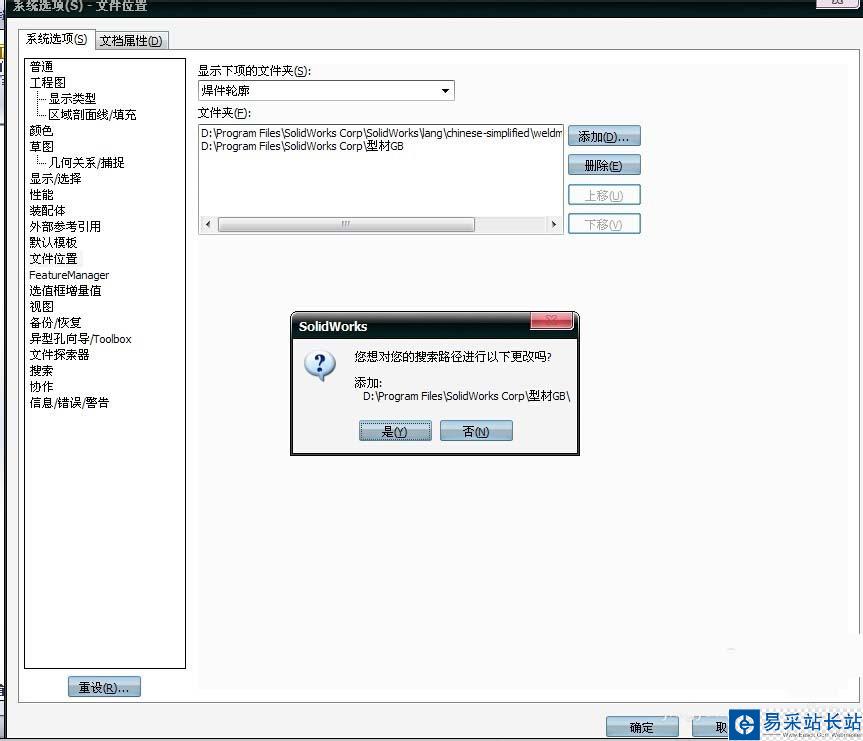Click left arrow of folder list scrollbar
Image resolution: width=863 pixels, height=741 pixels.
click(x=208, y=224)
